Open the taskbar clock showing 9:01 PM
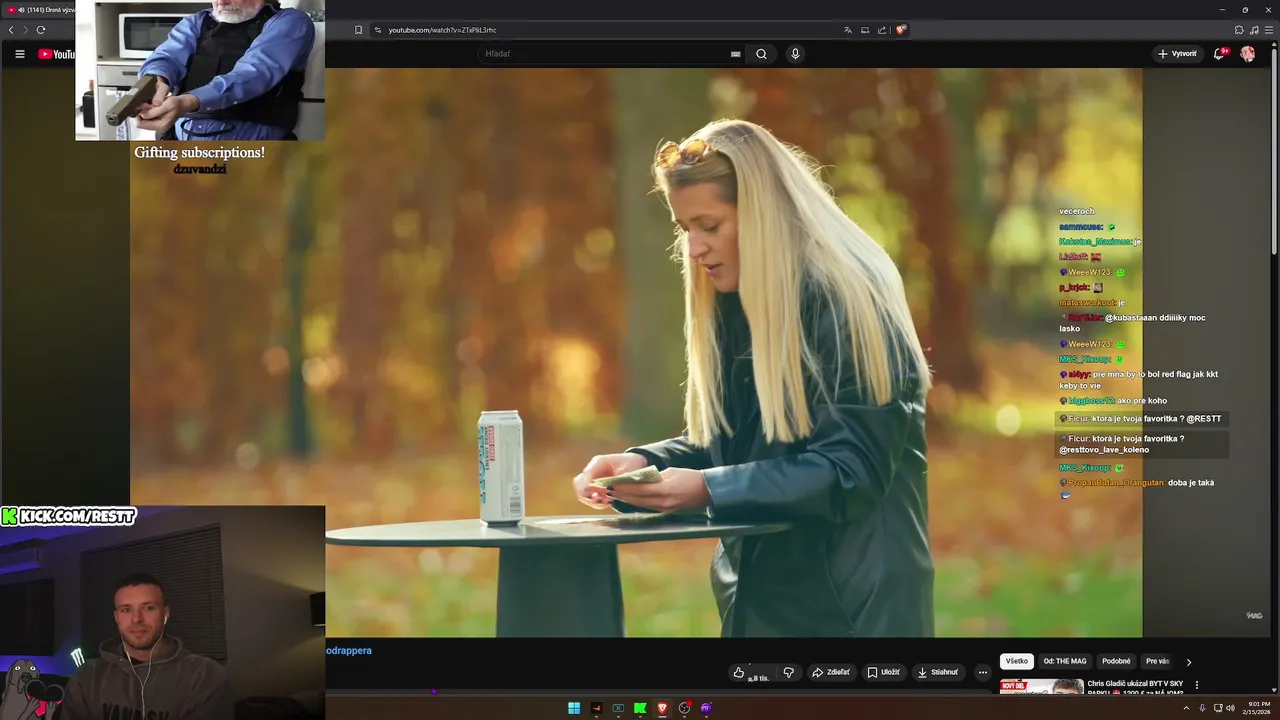 click(x=1255, y=708)
